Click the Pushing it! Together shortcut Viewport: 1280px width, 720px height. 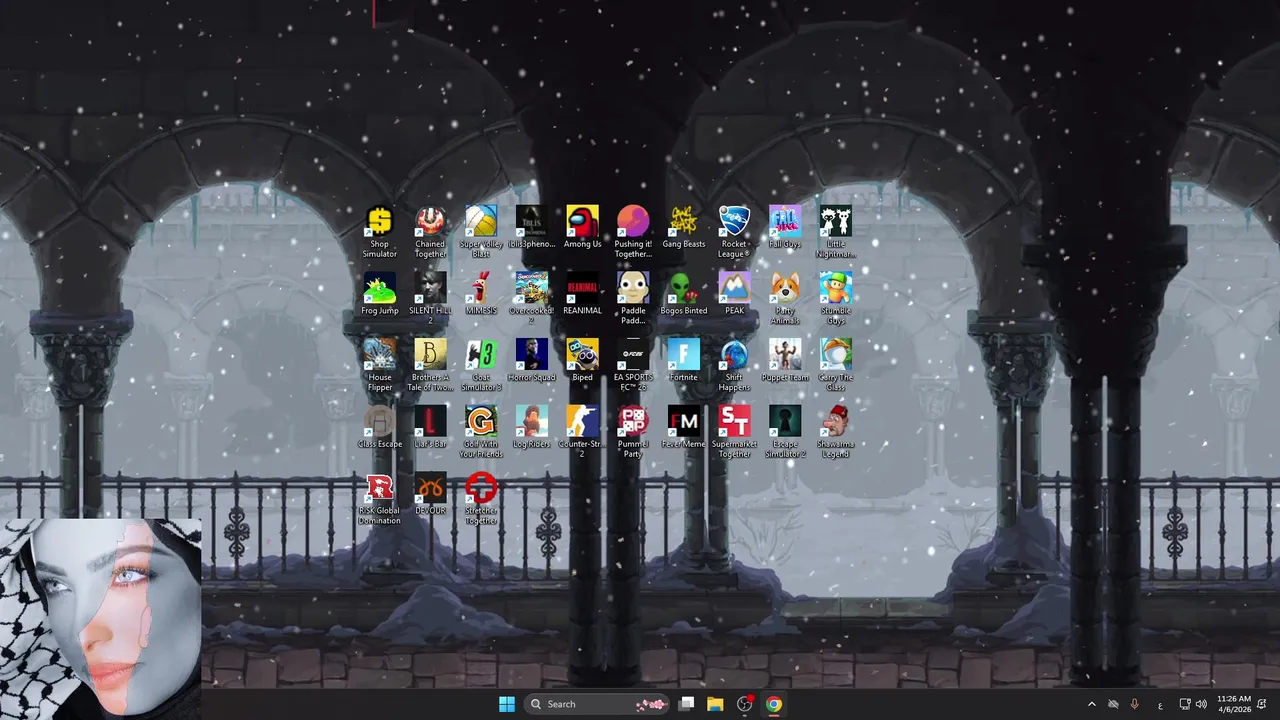coord(633,232)
